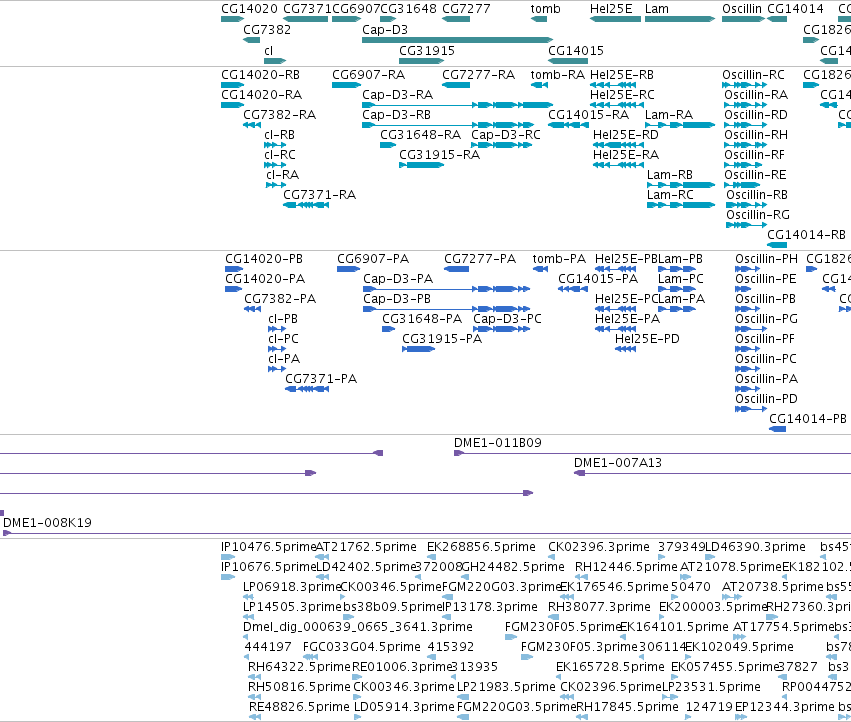The width and height of the screenshot is (851, 722).
Task: Click the EK268856.5prime EST label
Action: point(481,547)
